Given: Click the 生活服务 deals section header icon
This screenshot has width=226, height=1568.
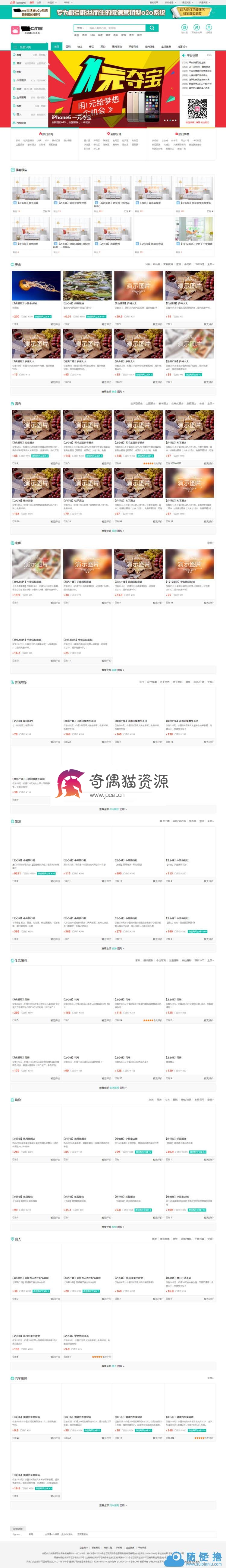Looking at the screenshot, I should (x=12, y=961).
